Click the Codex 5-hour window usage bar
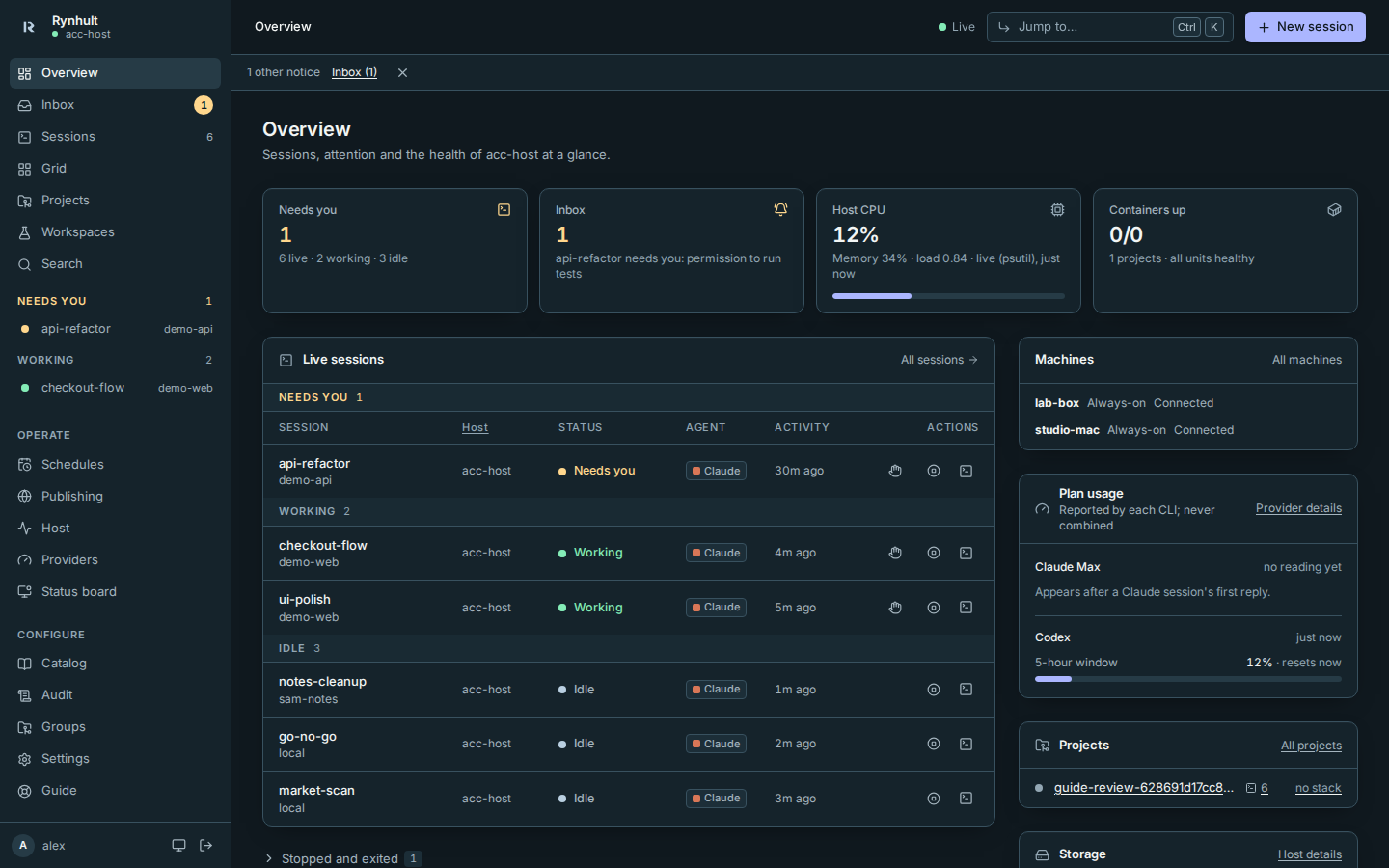 [1188, 679]
